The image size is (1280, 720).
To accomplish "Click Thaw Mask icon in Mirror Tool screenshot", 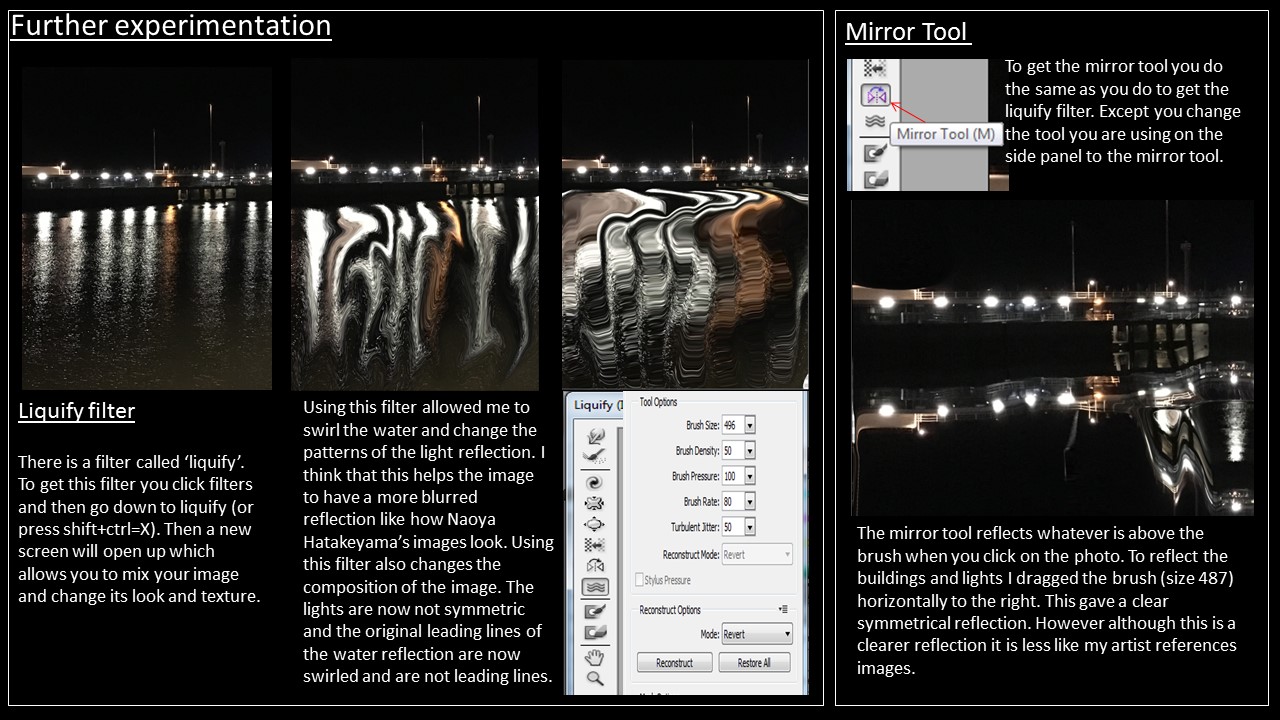I will coord(875,181).
